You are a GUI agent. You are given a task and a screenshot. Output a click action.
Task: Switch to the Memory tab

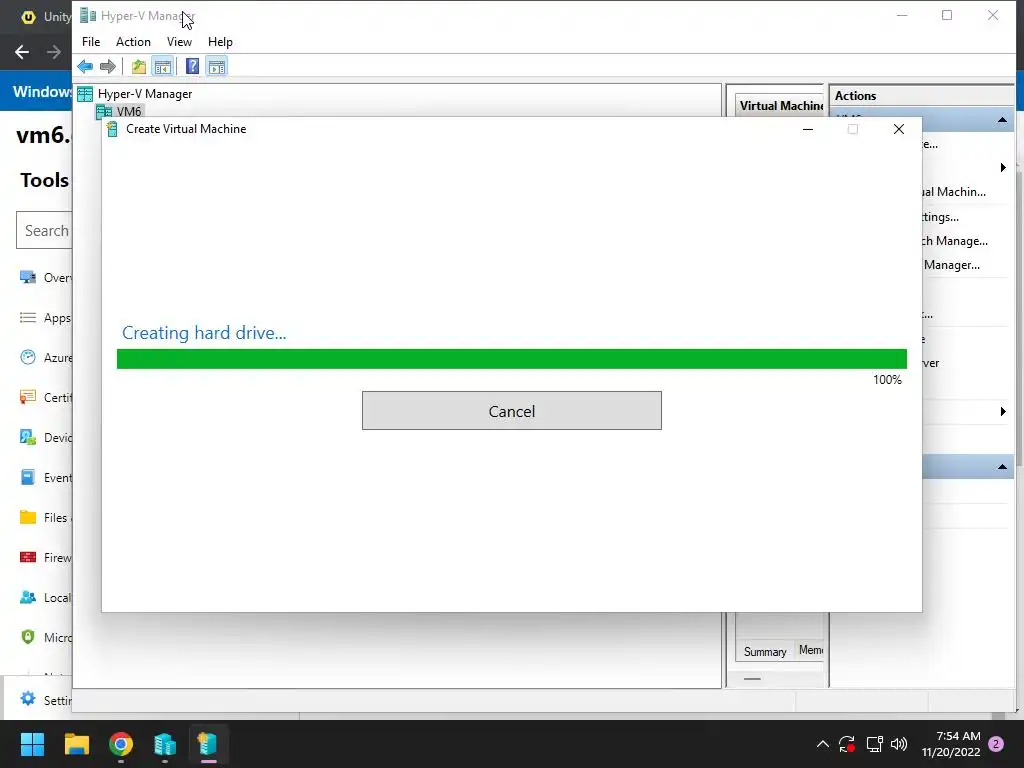(x=810, y=650)
